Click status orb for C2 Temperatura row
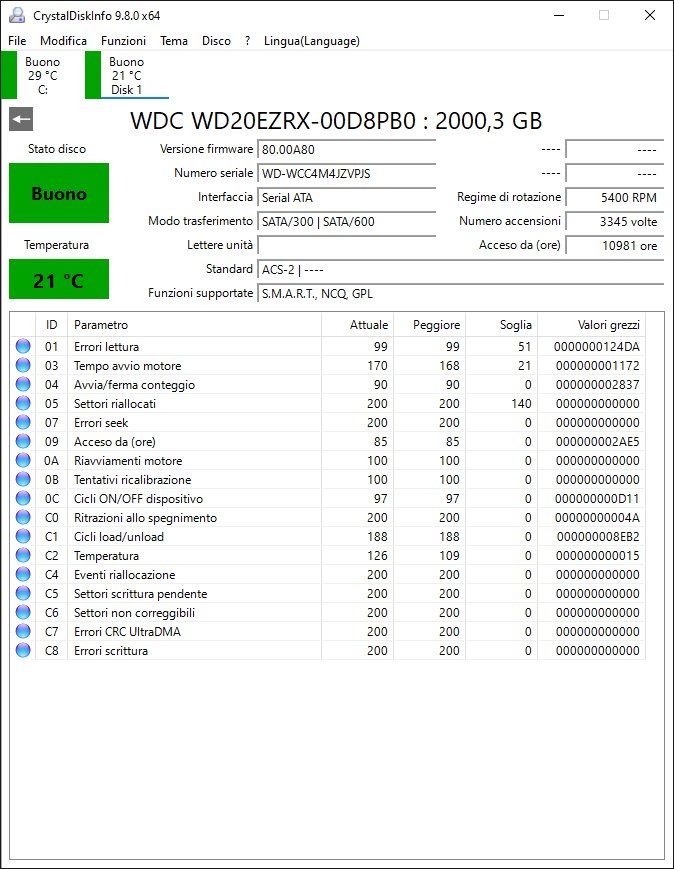The height and width of the screenshot is (869, 674). [23, 555]
